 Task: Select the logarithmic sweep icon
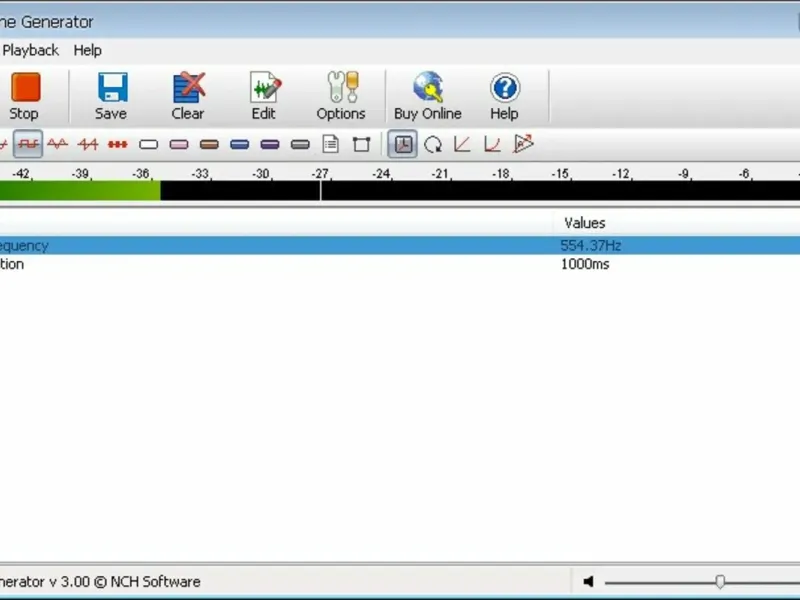(492, 144)
